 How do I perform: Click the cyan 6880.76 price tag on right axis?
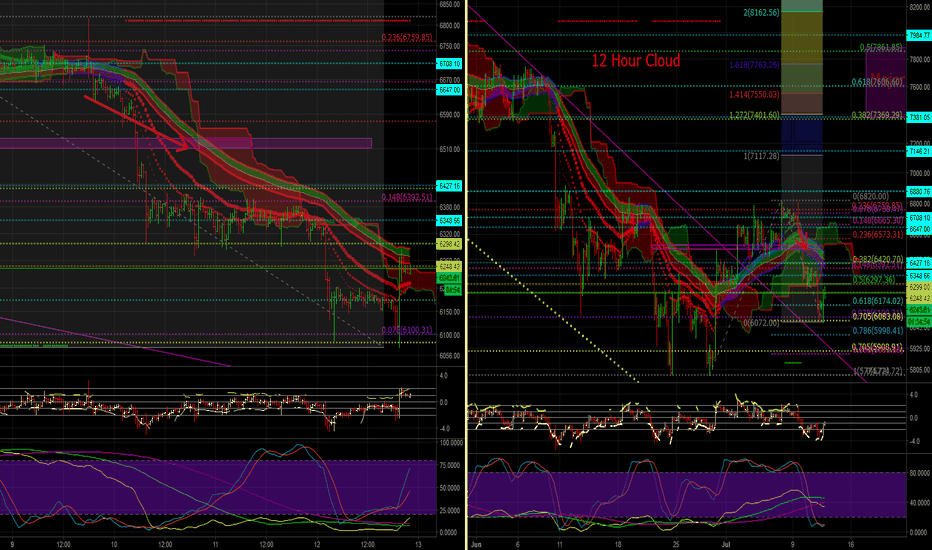click(x=919, y=191)
